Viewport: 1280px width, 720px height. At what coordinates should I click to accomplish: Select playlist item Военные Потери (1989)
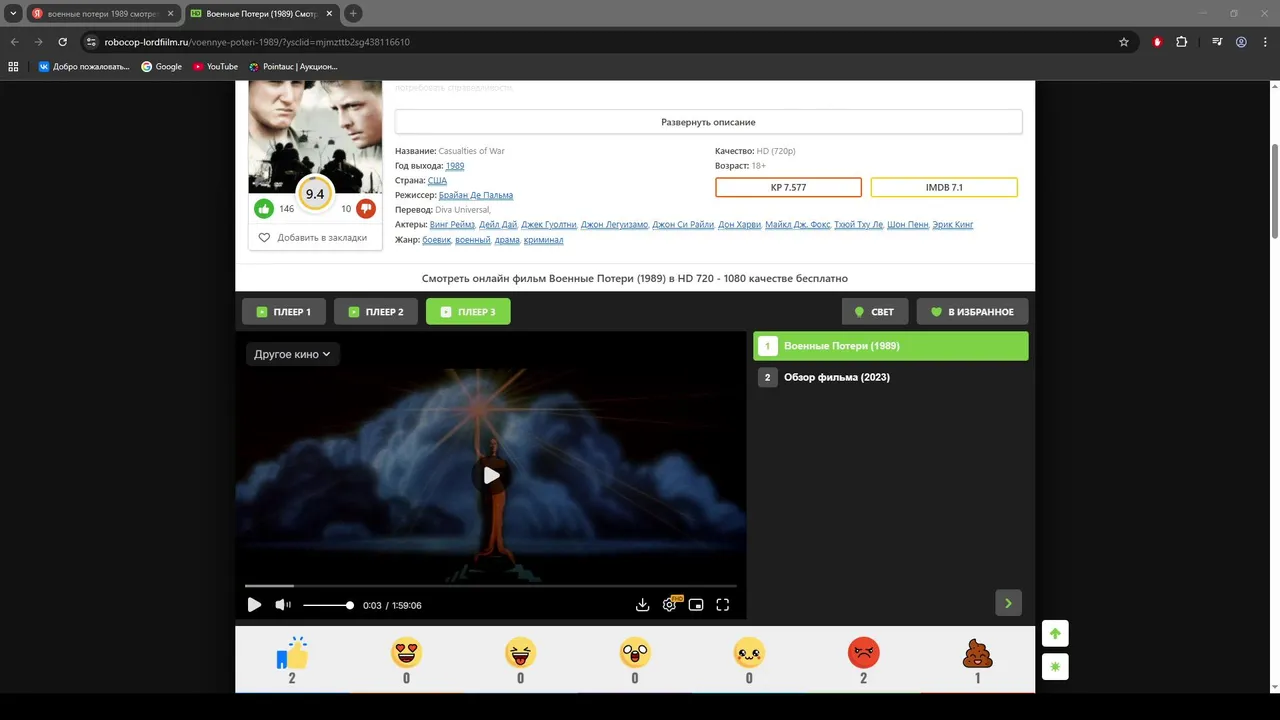click(x=890, y=346)
